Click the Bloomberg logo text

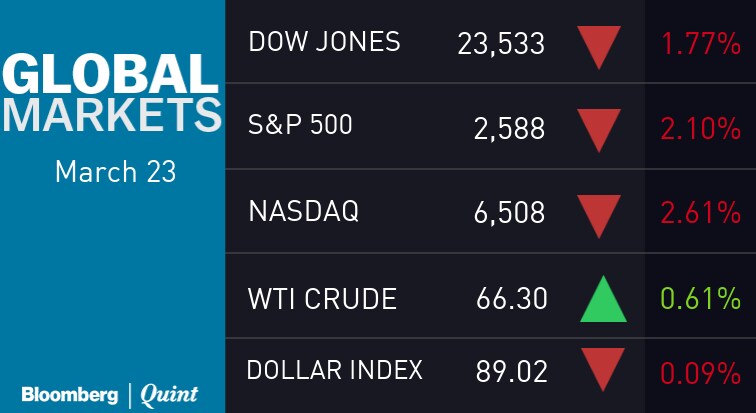point(70,393)
